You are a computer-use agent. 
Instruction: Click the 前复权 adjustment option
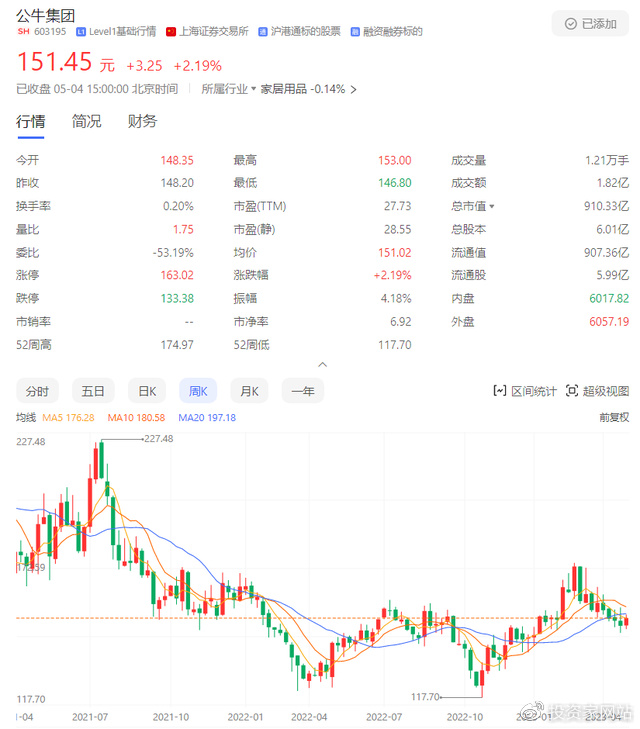614,418
